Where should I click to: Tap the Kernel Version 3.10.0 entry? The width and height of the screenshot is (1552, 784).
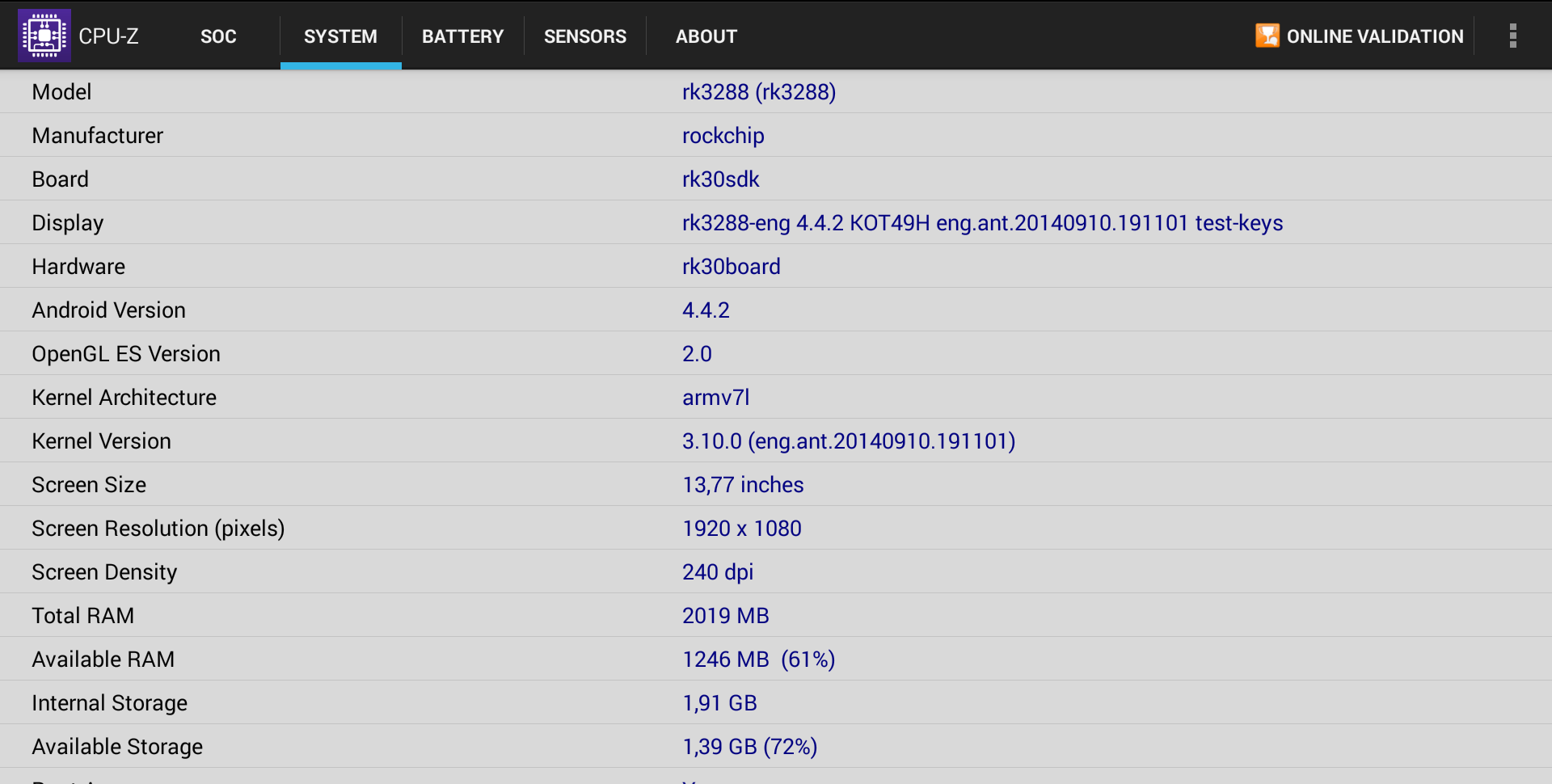coord(848,441)
